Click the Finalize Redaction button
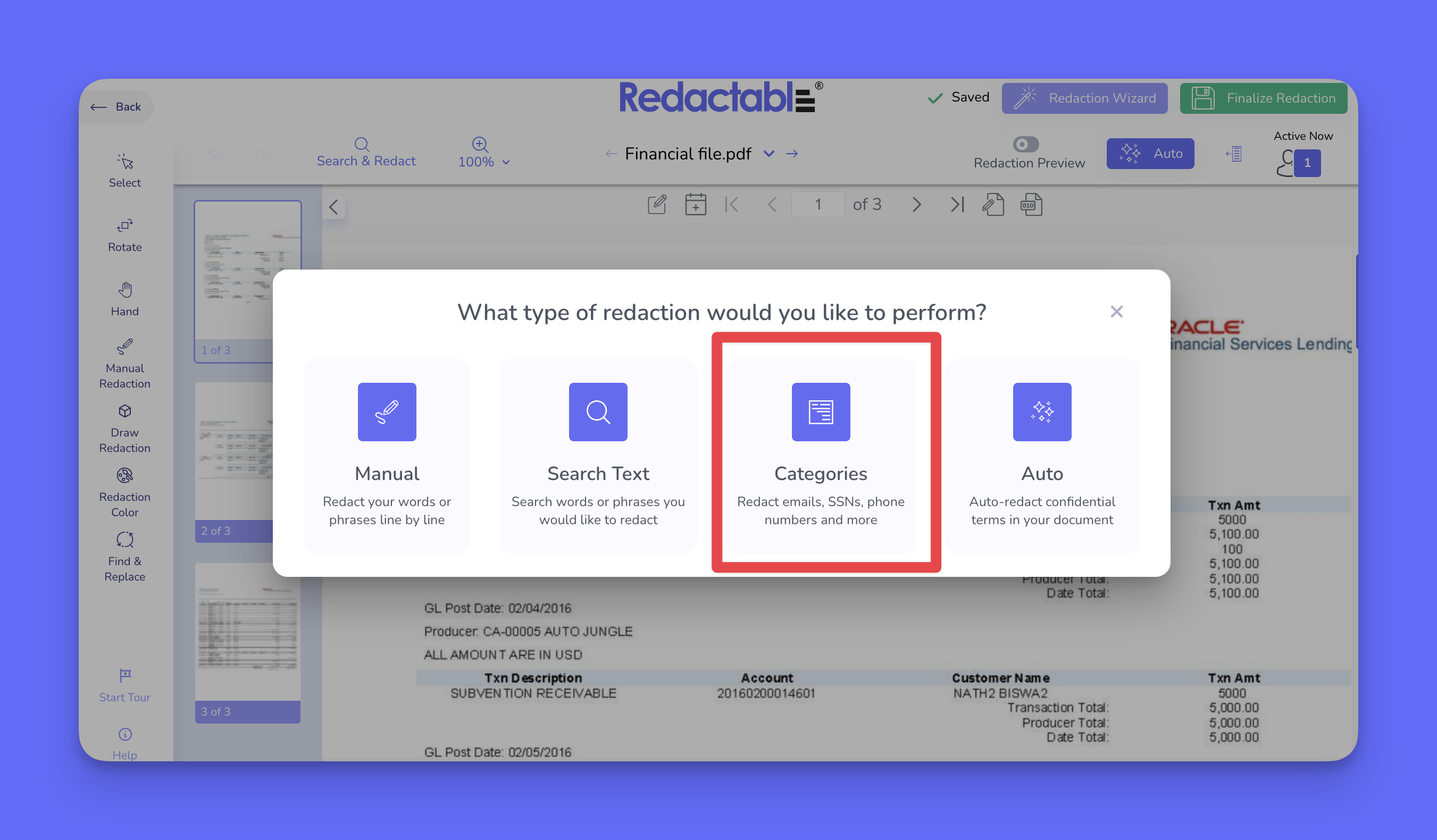 (x=1263, y=98)
